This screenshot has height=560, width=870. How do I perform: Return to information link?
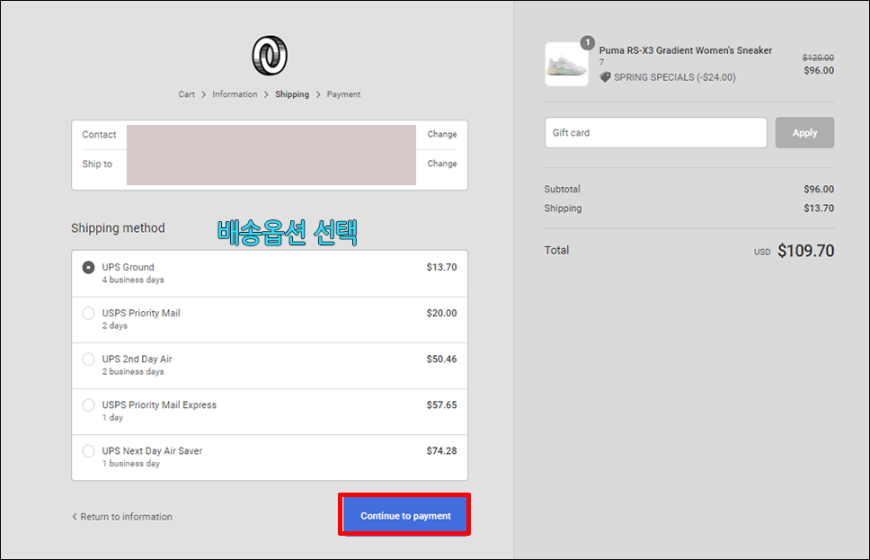pos(122,517)
